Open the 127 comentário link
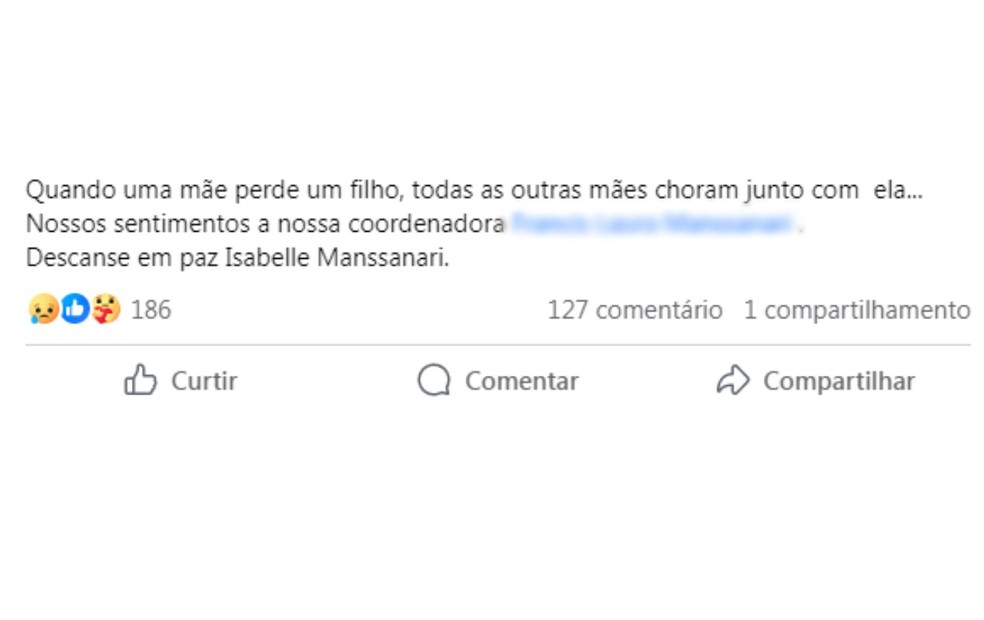The image size is (984, 620). pyautogui.click(x=635, y=310)
